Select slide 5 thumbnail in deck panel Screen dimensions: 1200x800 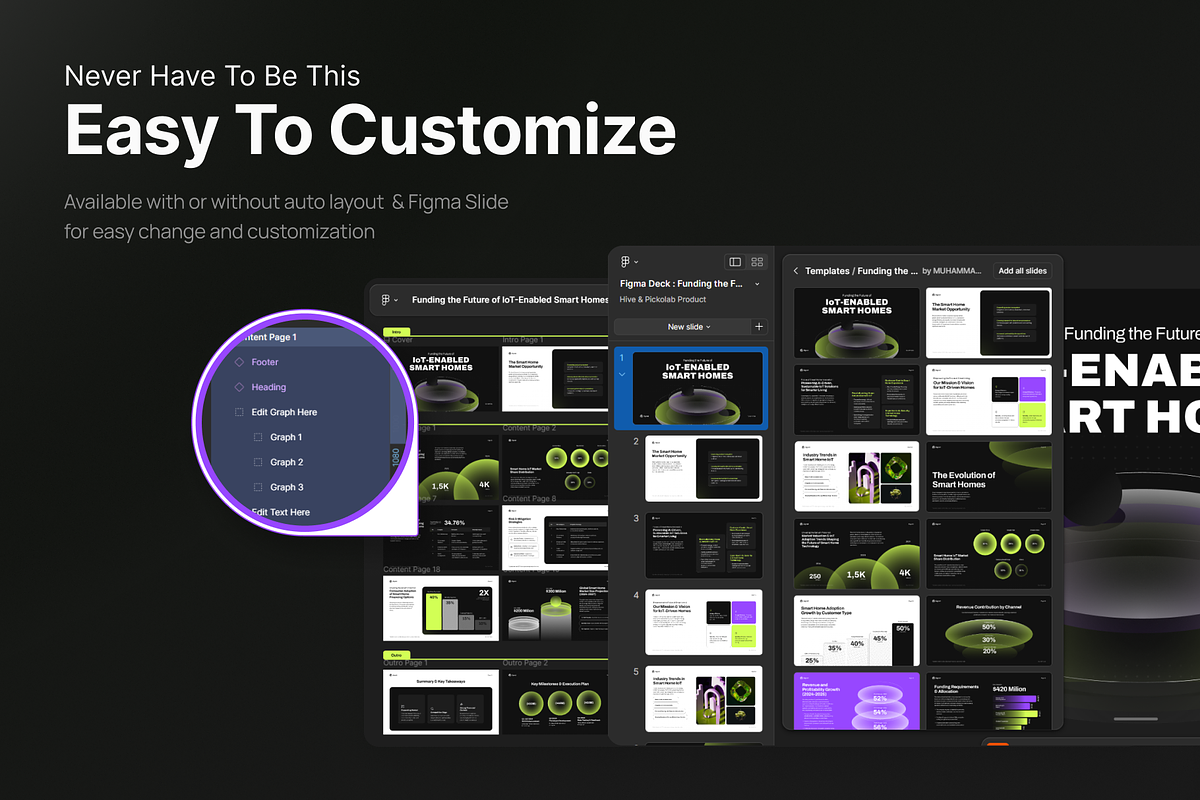point(704,699)
